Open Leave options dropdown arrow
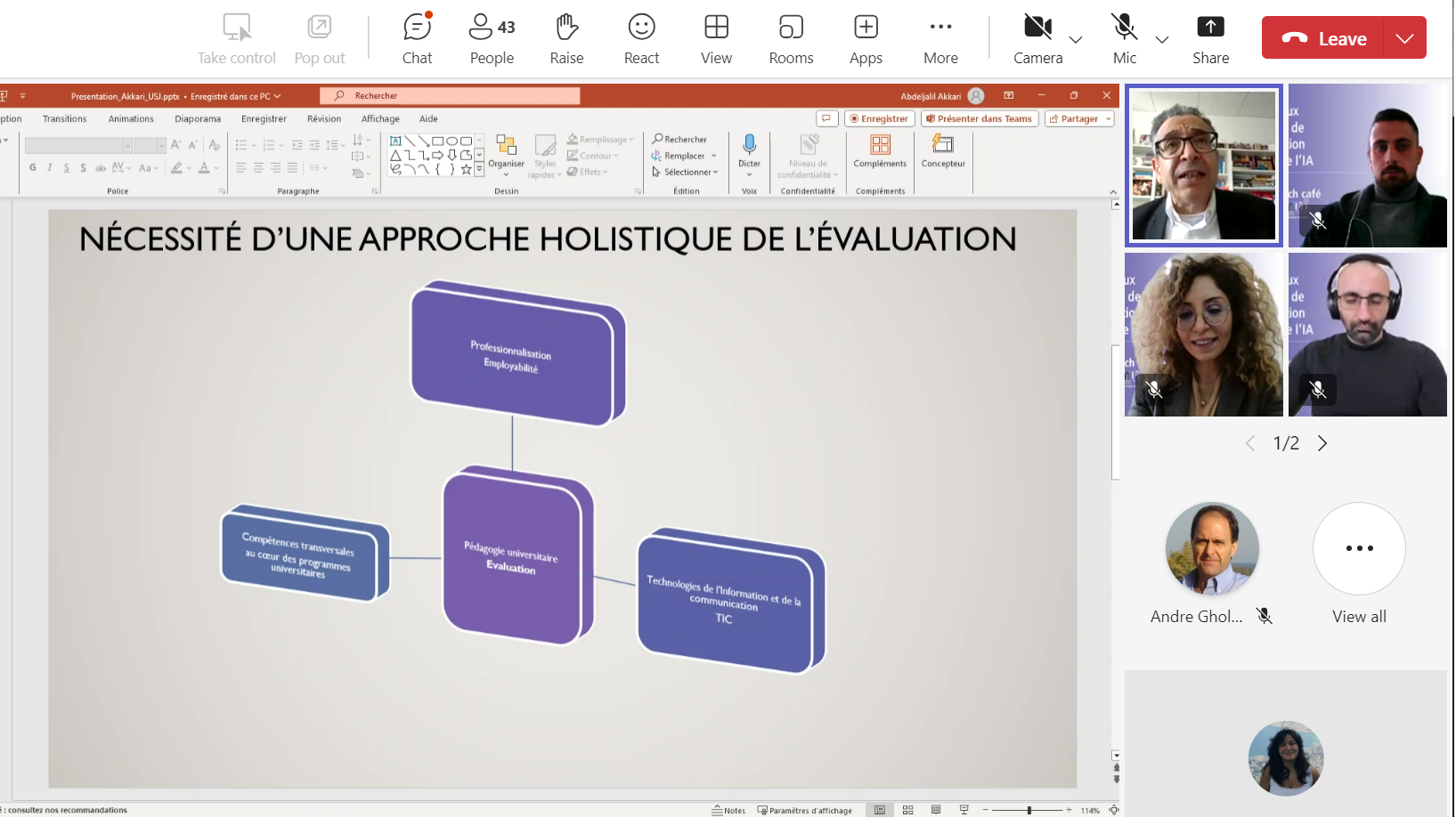 pyautogui.click(x=1405, y=38)
